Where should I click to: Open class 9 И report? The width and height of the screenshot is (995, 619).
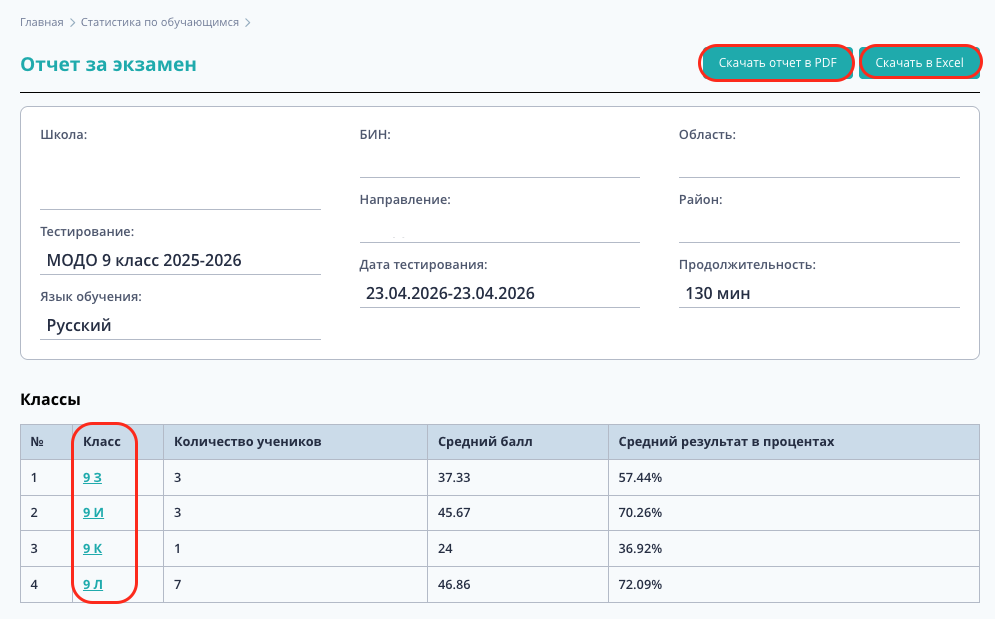click(x=93, y=512)
